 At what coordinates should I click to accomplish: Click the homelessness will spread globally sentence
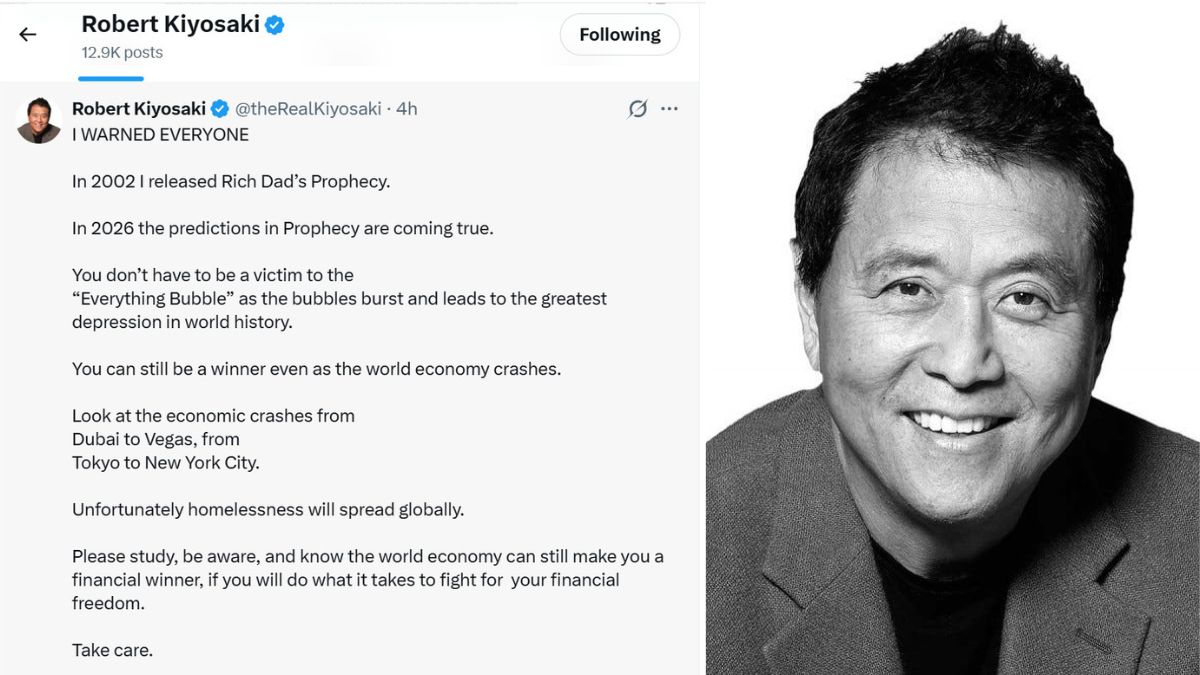point(268,509)
